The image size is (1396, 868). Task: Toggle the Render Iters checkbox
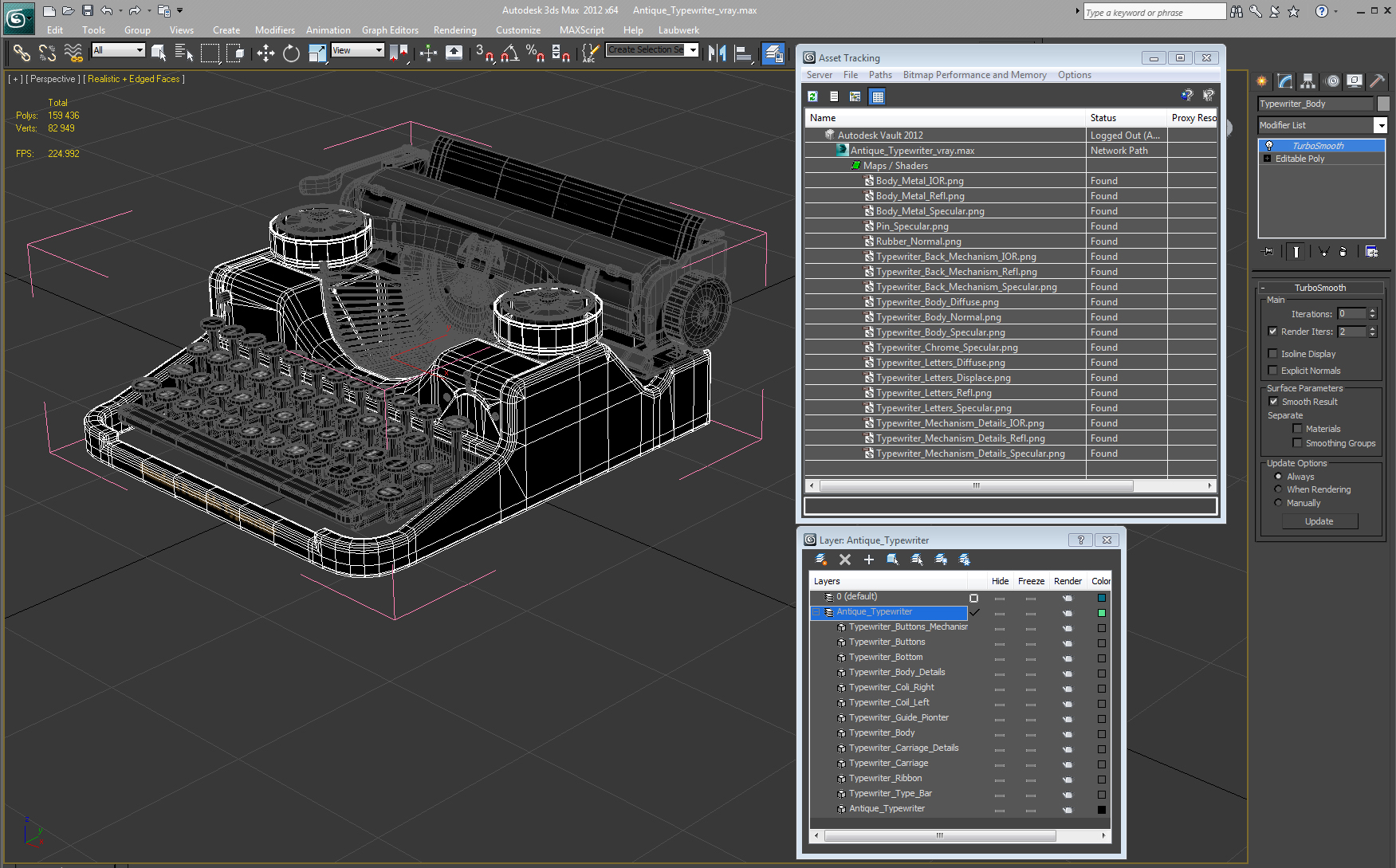pyautogui.click(x=1272, y=332)
